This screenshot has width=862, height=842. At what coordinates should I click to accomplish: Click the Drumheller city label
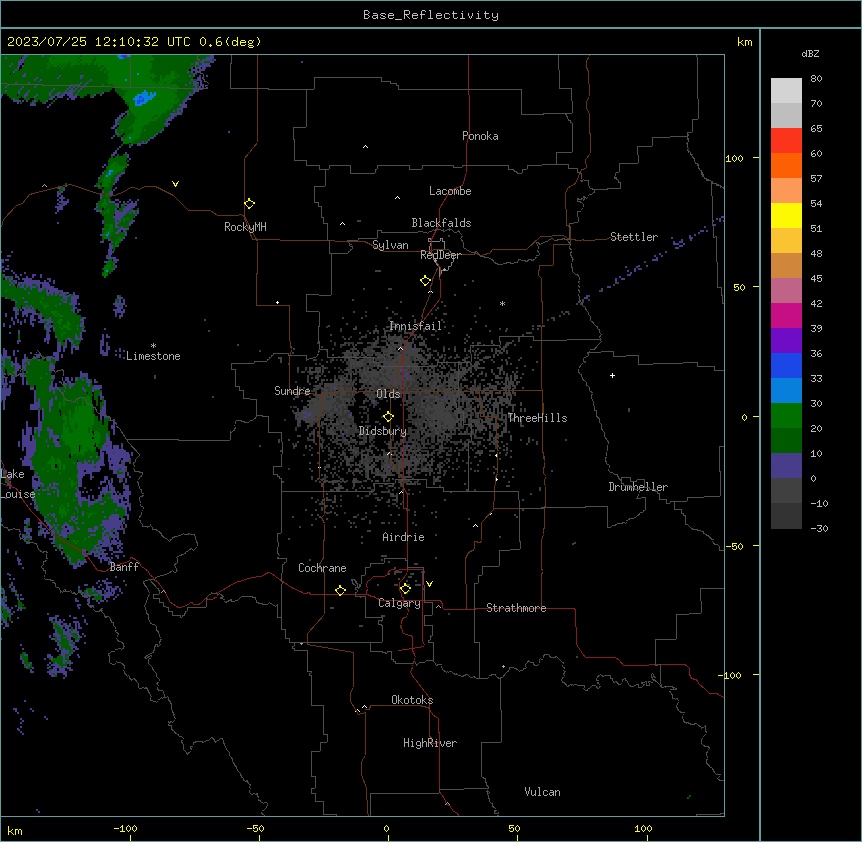tap(638, 487)
